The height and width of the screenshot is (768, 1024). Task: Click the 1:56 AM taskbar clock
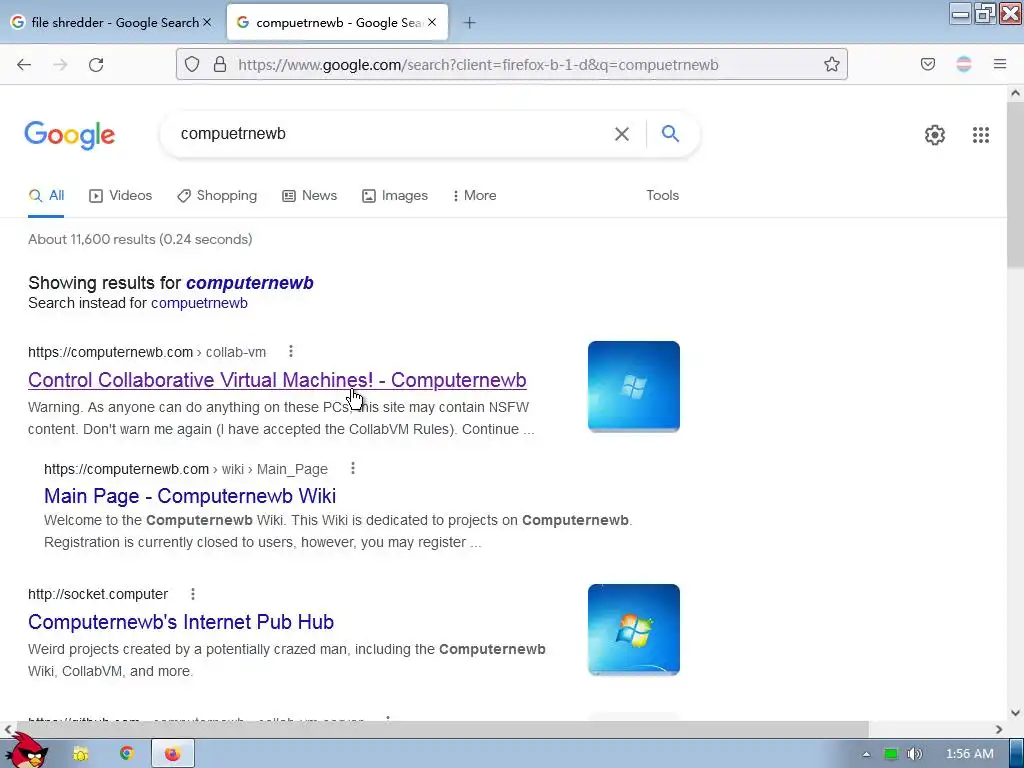969,754
